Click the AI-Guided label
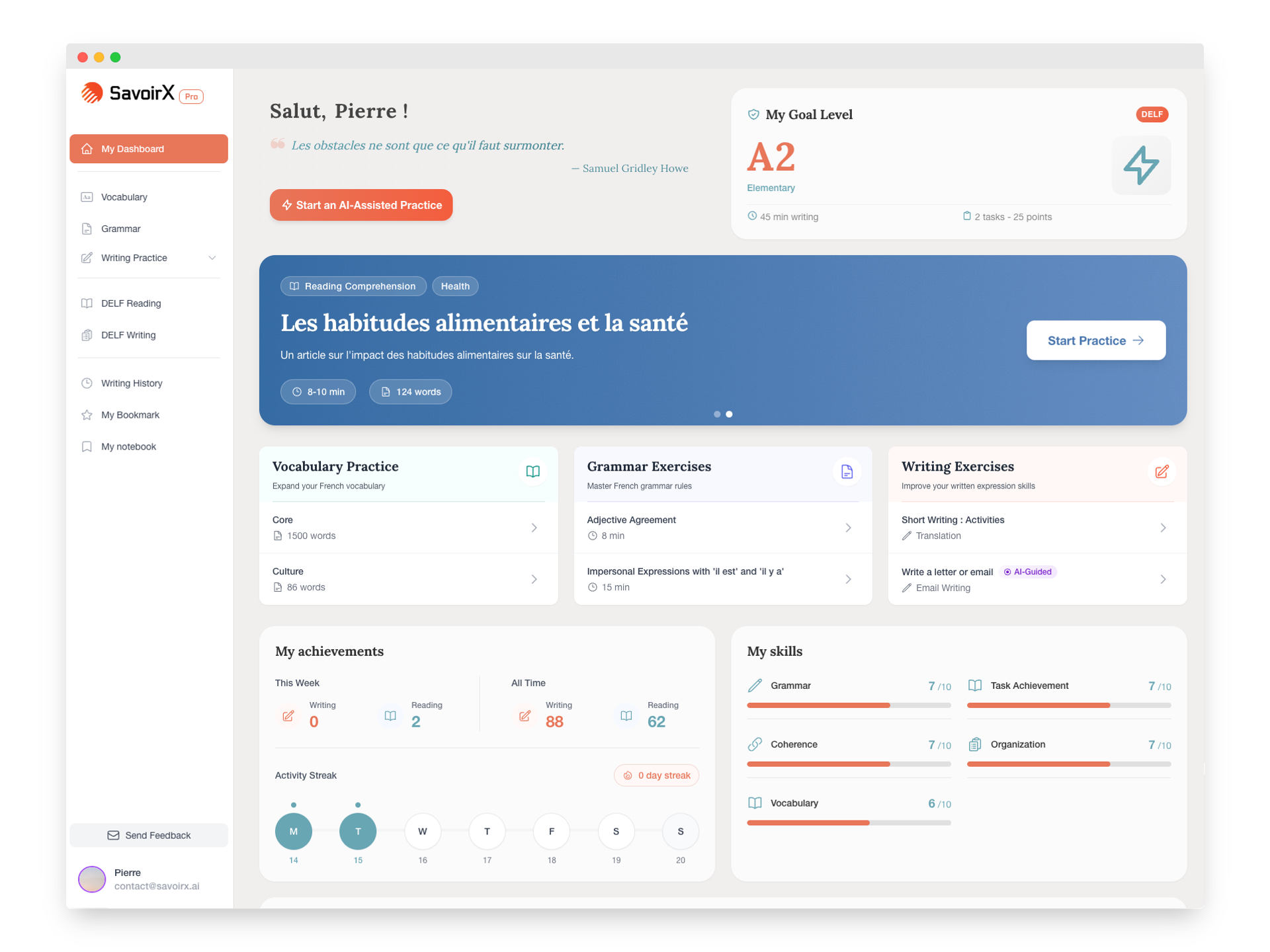 1029,572
